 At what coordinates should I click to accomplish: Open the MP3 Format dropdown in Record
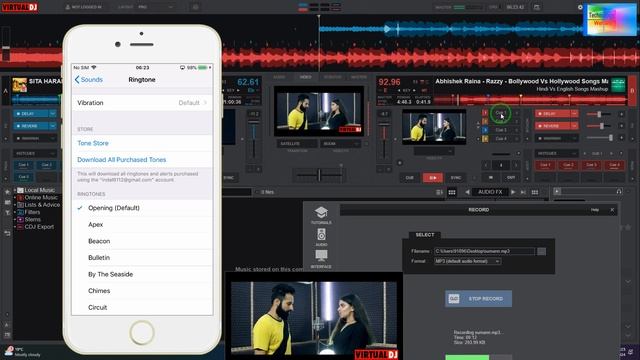tap(467, 261)
